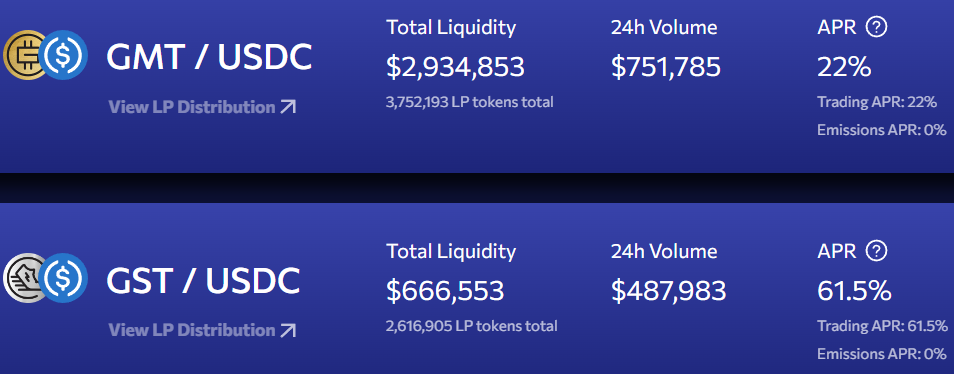Image resolution: width=954 pixels, height=374 pixels.
Task: Open APR help icon for GMT pool
Action: [876, 27]
